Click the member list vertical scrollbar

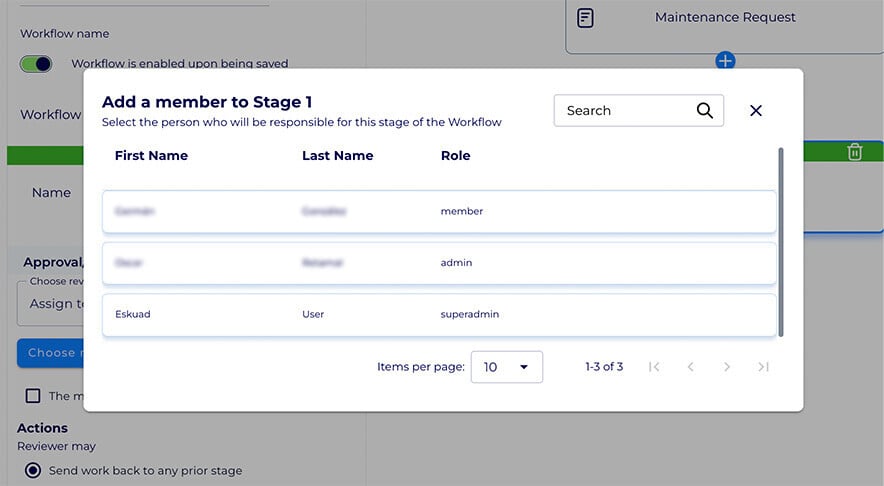(781, 240)
